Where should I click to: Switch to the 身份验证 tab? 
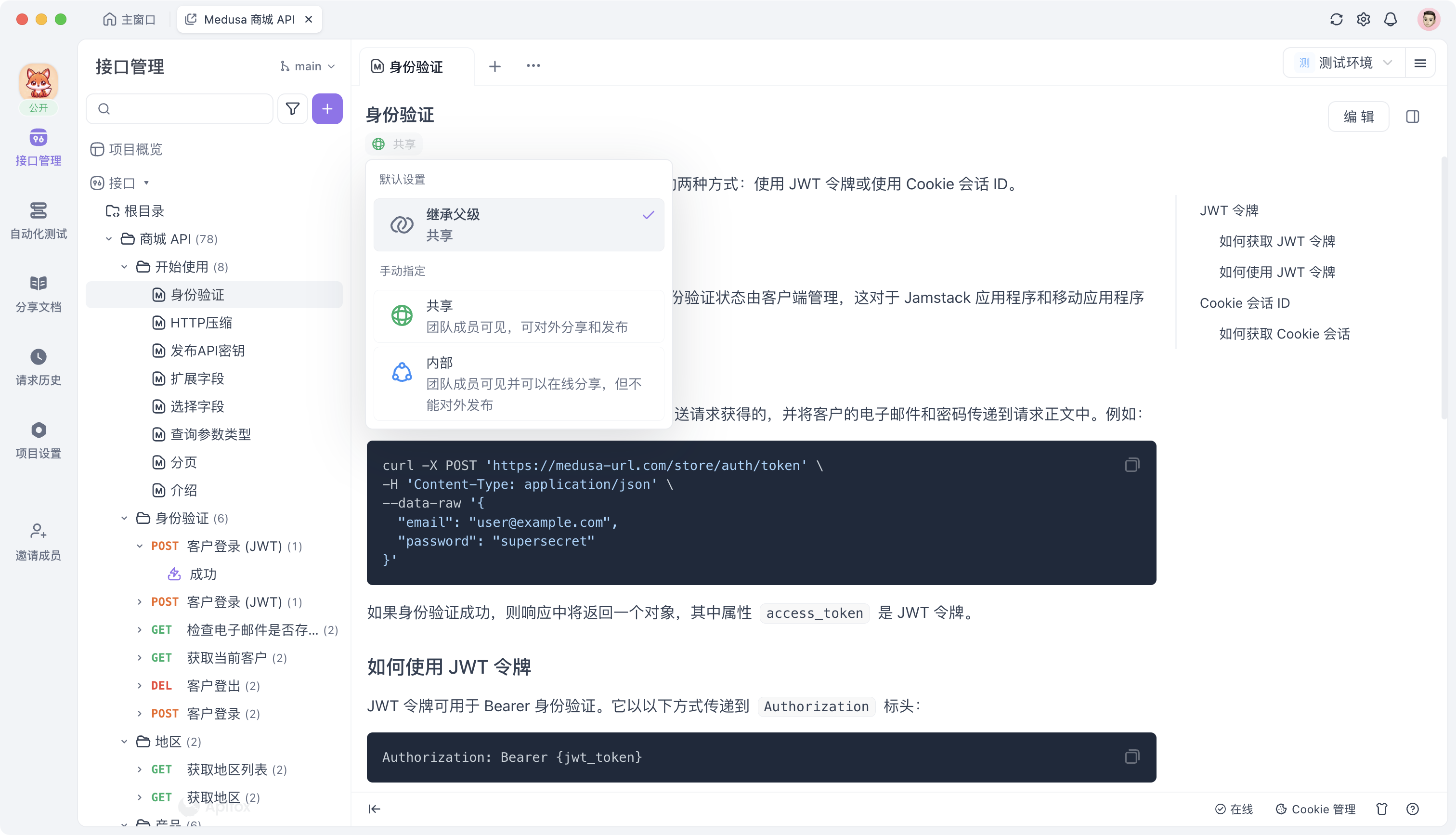pyautogui.click(x=415, y=66)
